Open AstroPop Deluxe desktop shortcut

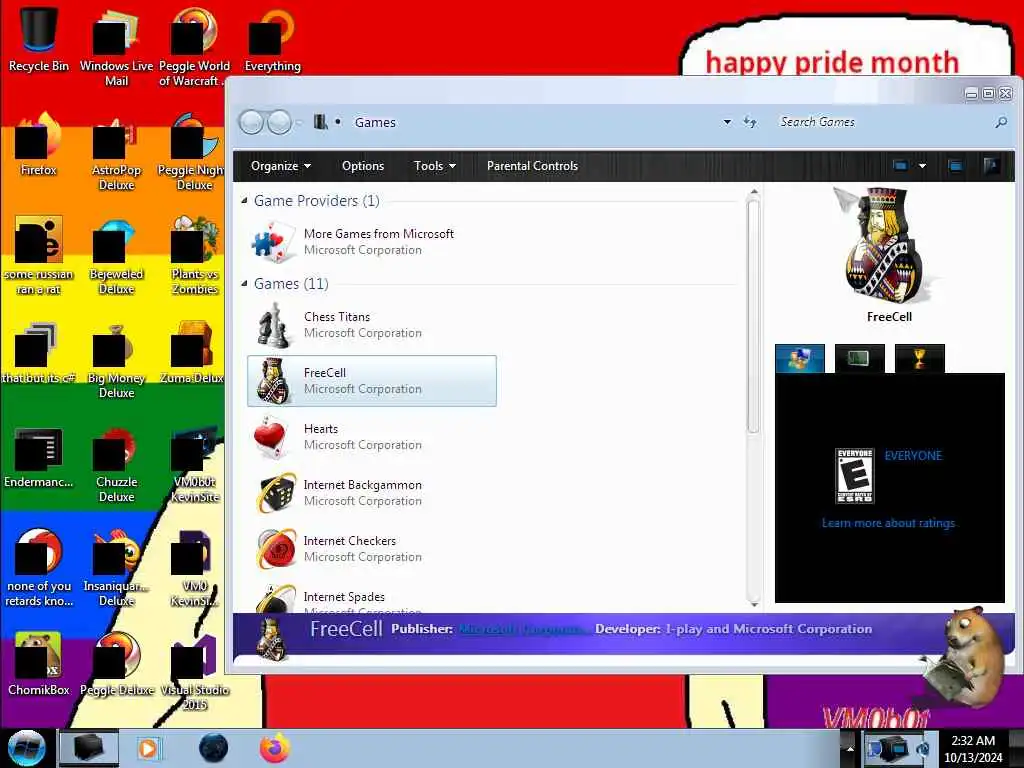(116, 152)
